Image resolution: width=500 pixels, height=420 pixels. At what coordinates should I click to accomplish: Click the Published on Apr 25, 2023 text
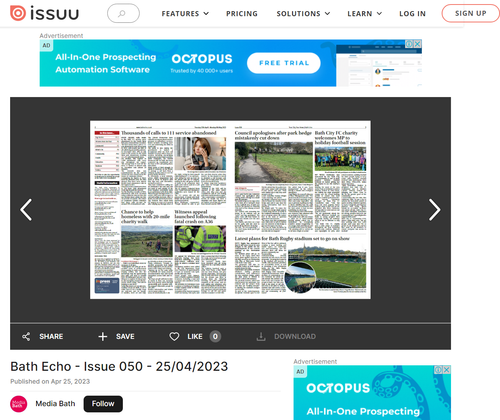click(50, 381)
